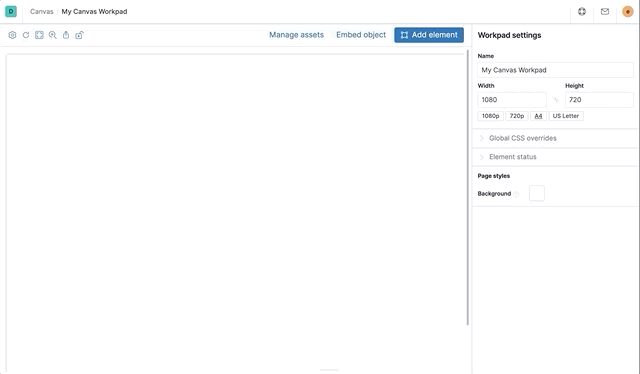Screen dimensions: 640x374
Task: Open the mail newsfeed icon
Action: [605, 11]
